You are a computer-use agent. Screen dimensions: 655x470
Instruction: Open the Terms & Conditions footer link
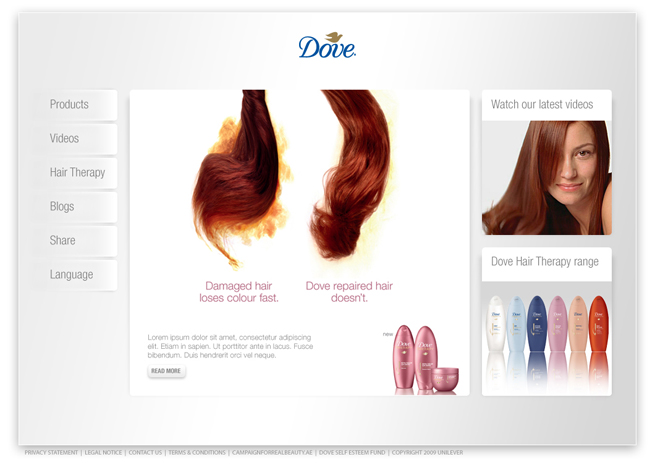(197, 452)
